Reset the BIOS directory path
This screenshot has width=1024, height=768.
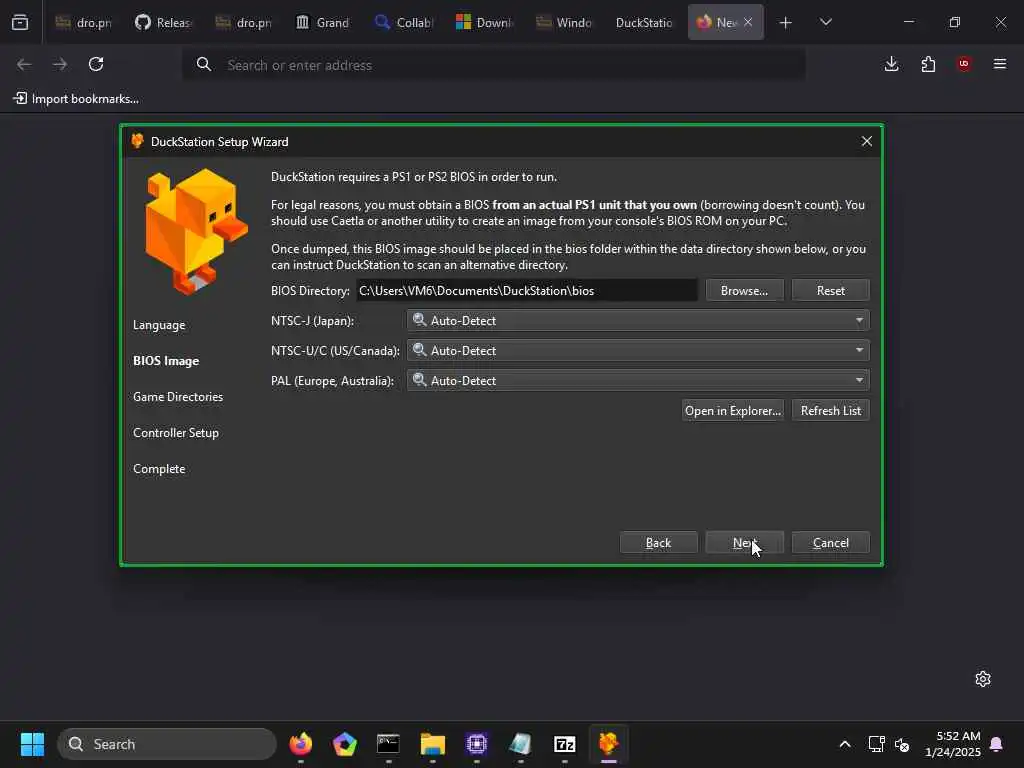tap(831, 291)
